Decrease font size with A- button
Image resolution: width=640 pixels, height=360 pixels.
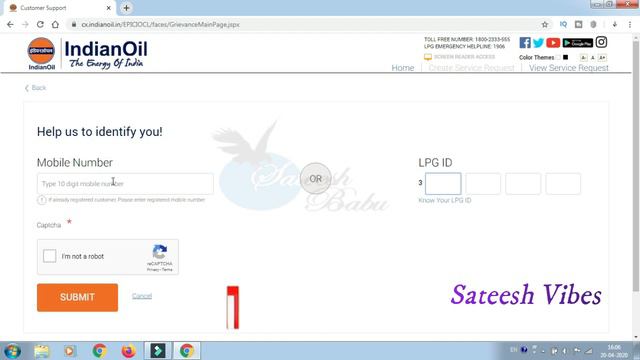point(583,58)
